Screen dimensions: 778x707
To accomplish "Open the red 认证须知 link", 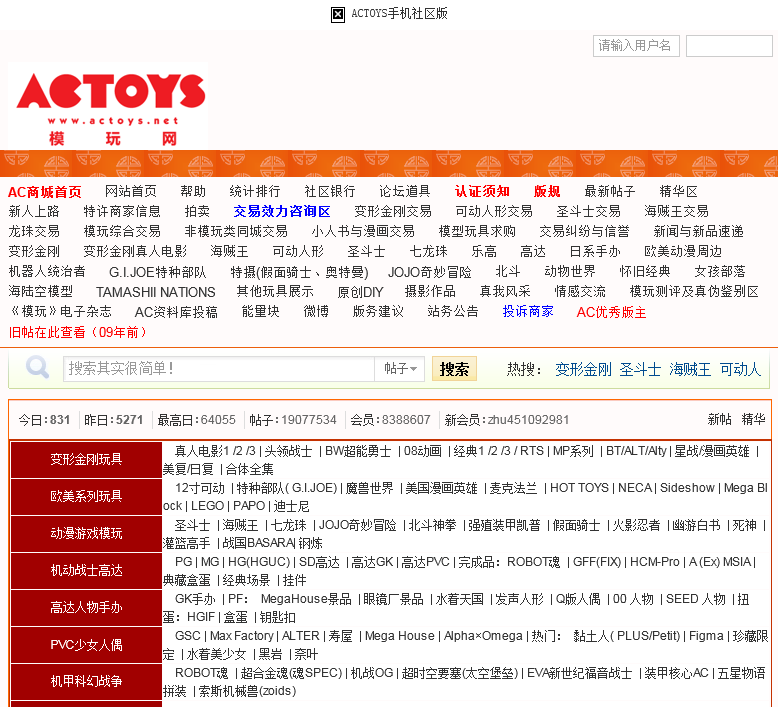I will point(482,192).
